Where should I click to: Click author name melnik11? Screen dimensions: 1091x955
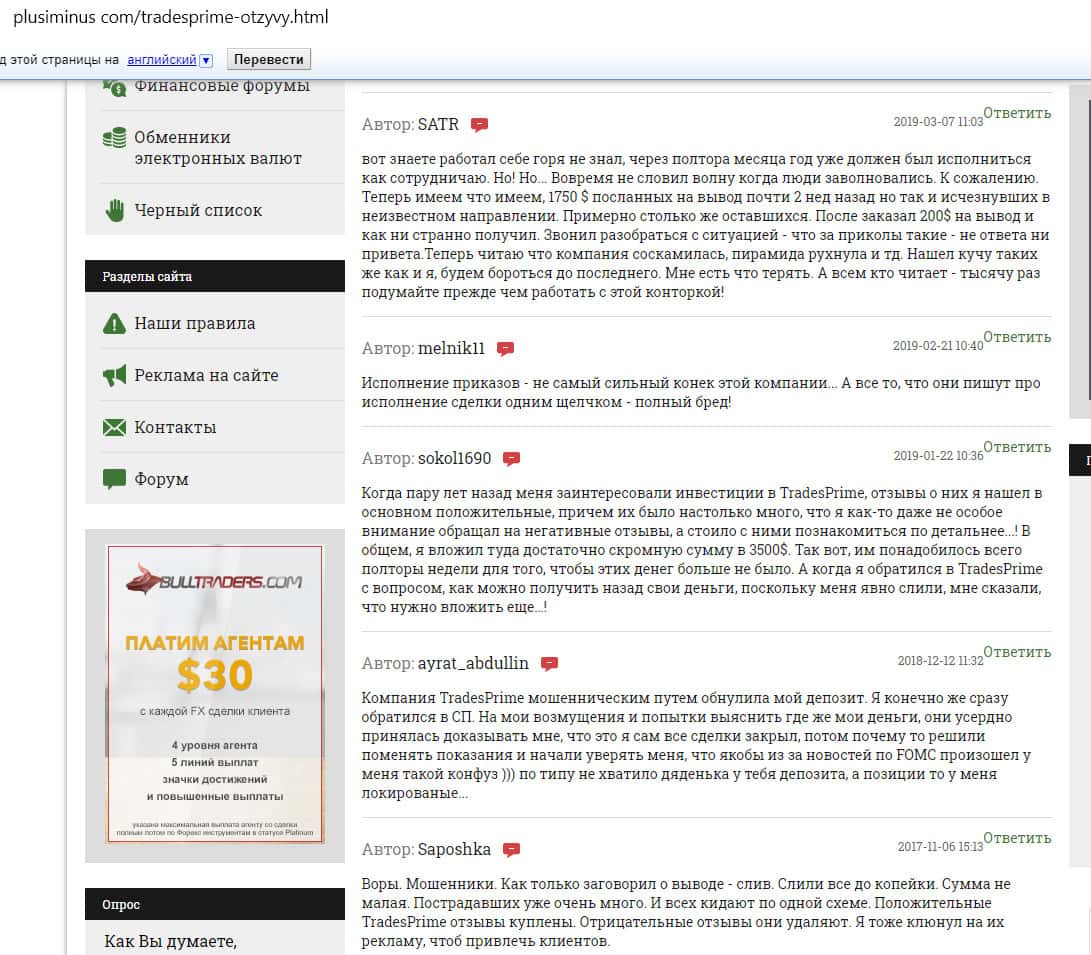tap(451, 348)
